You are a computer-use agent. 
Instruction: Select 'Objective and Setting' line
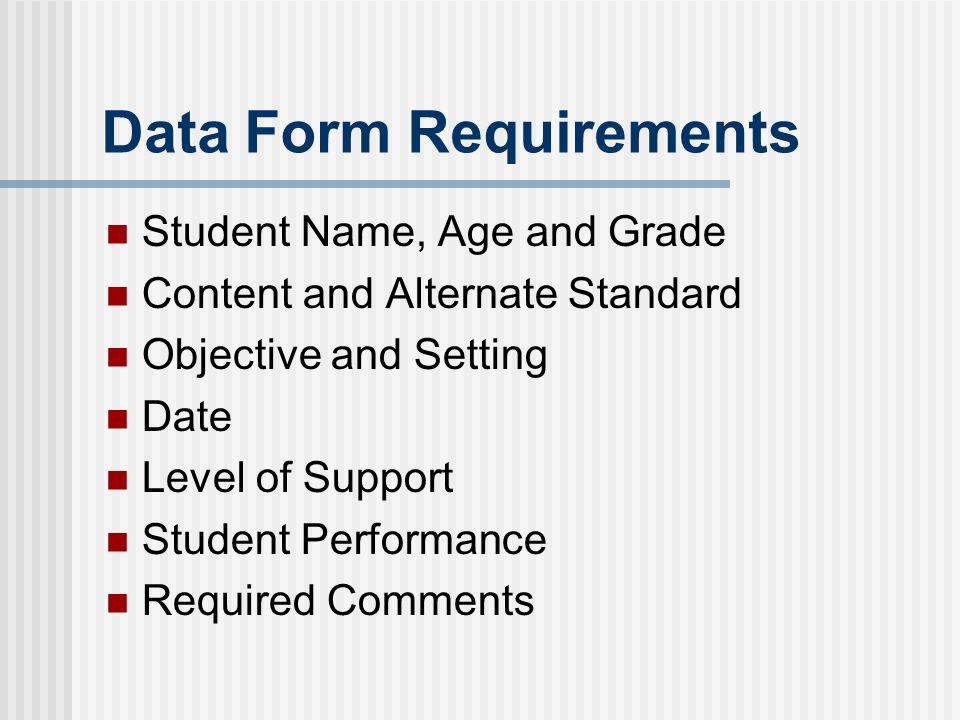pos(345,356)
